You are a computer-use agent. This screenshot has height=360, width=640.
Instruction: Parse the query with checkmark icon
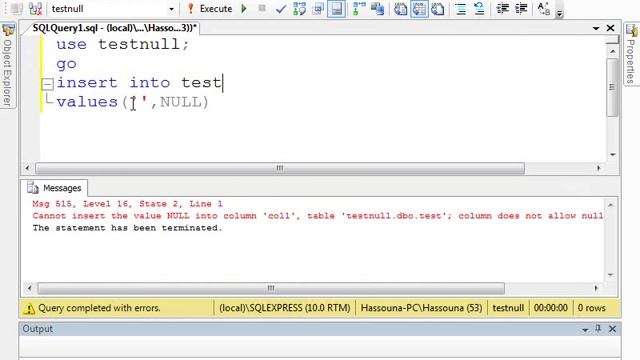[280, 9]
